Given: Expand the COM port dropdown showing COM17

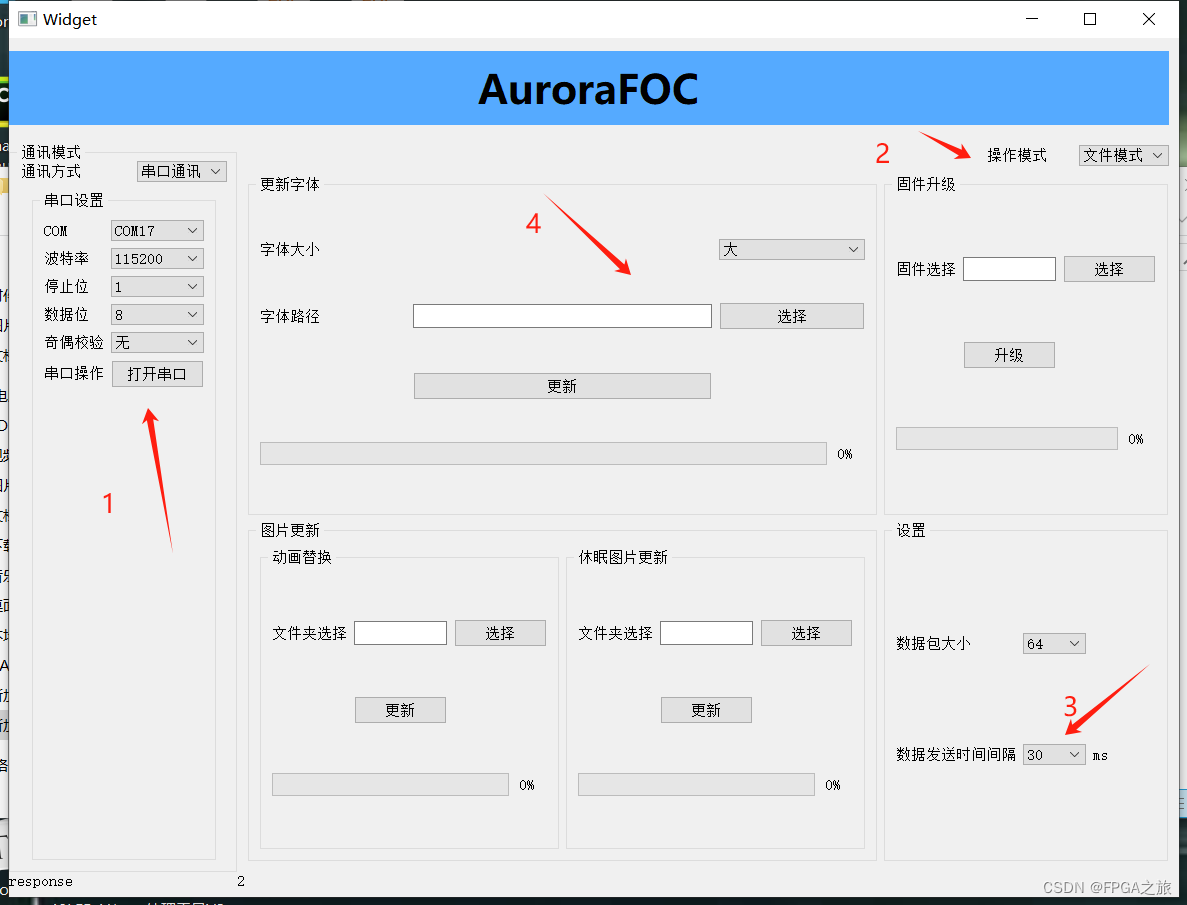Looking at the screenshot, I should (x=157, y=230).
